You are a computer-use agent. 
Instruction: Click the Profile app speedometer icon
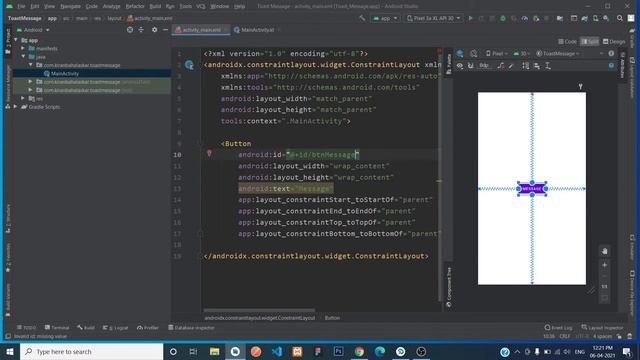[x=524, y=18]
